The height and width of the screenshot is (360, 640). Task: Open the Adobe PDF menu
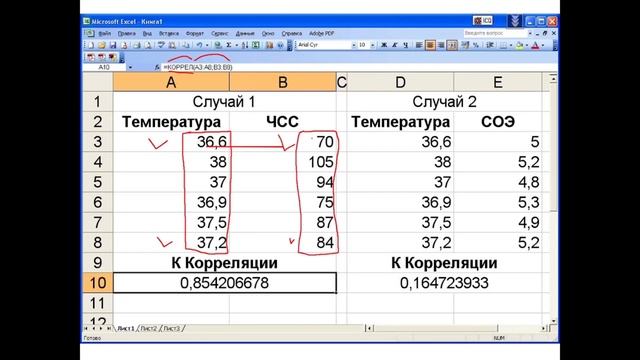pos(322,33)
